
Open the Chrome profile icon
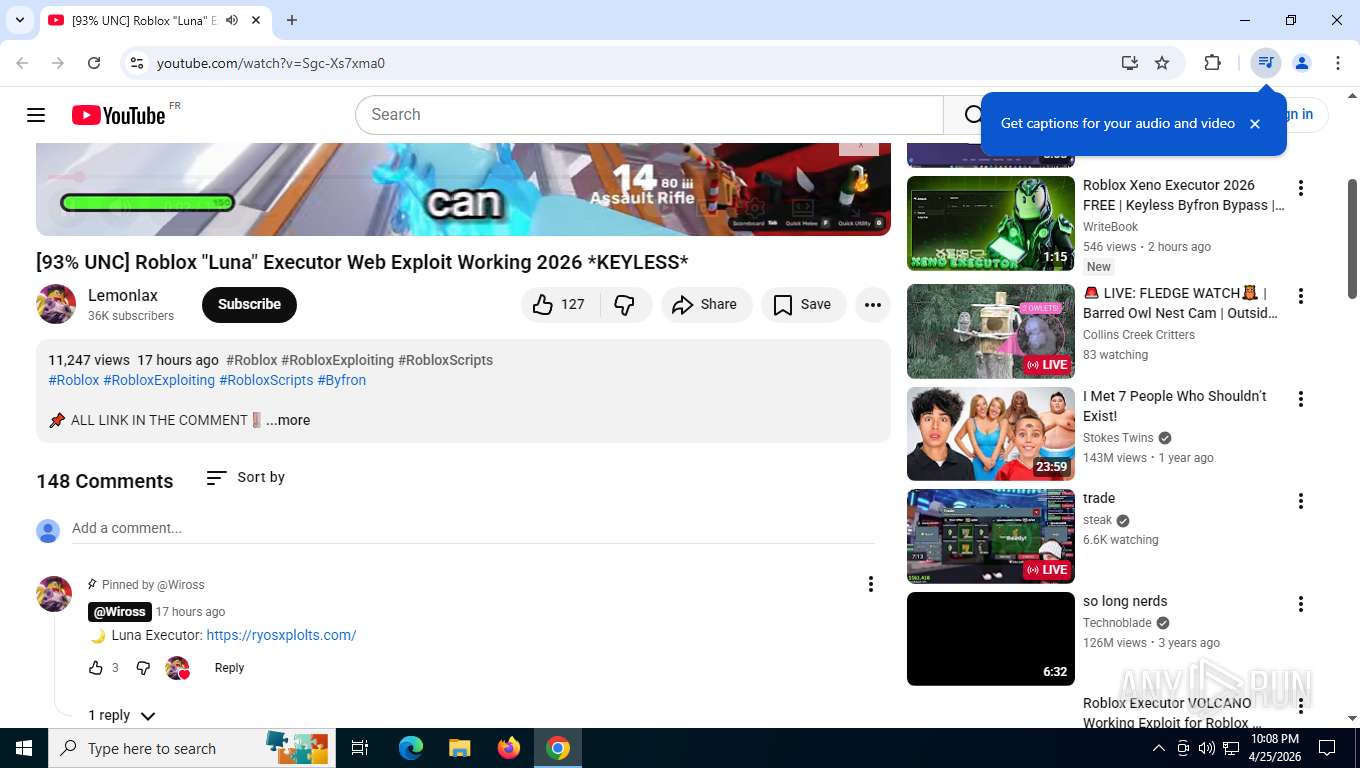pos(1302,63)
